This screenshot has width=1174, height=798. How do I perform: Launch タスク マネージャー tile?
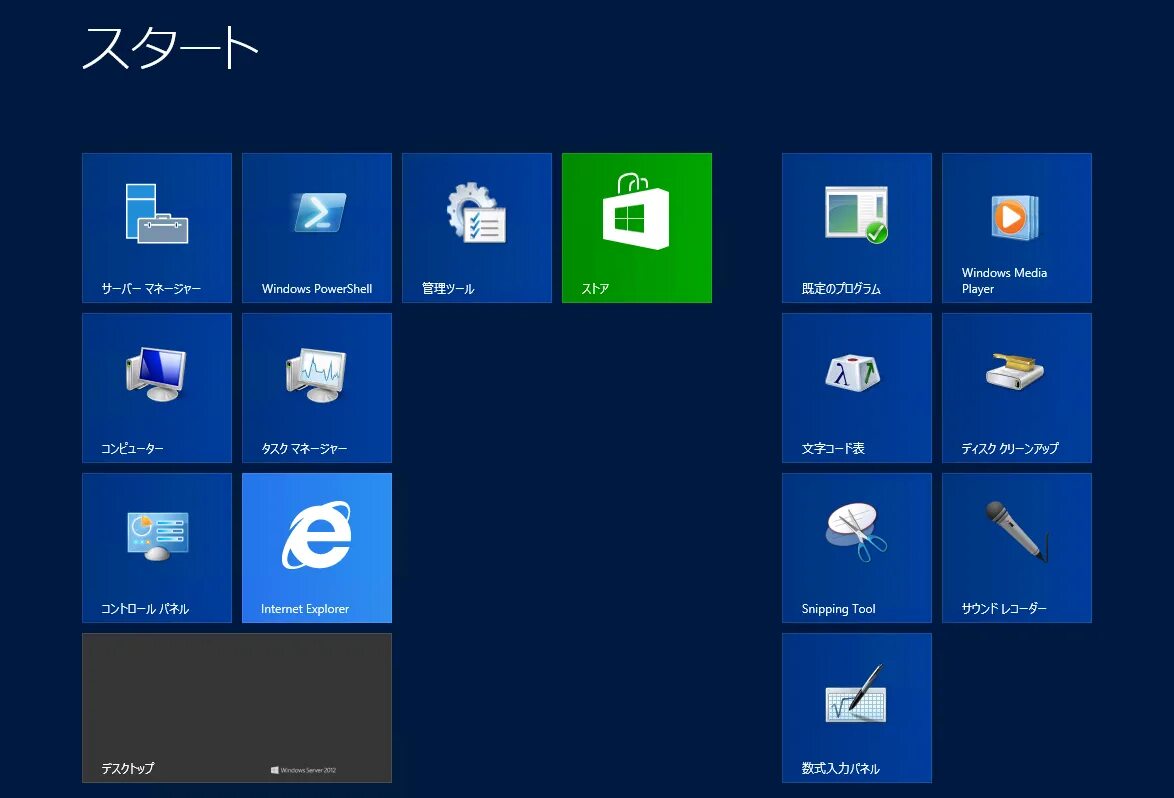(317, 388)
